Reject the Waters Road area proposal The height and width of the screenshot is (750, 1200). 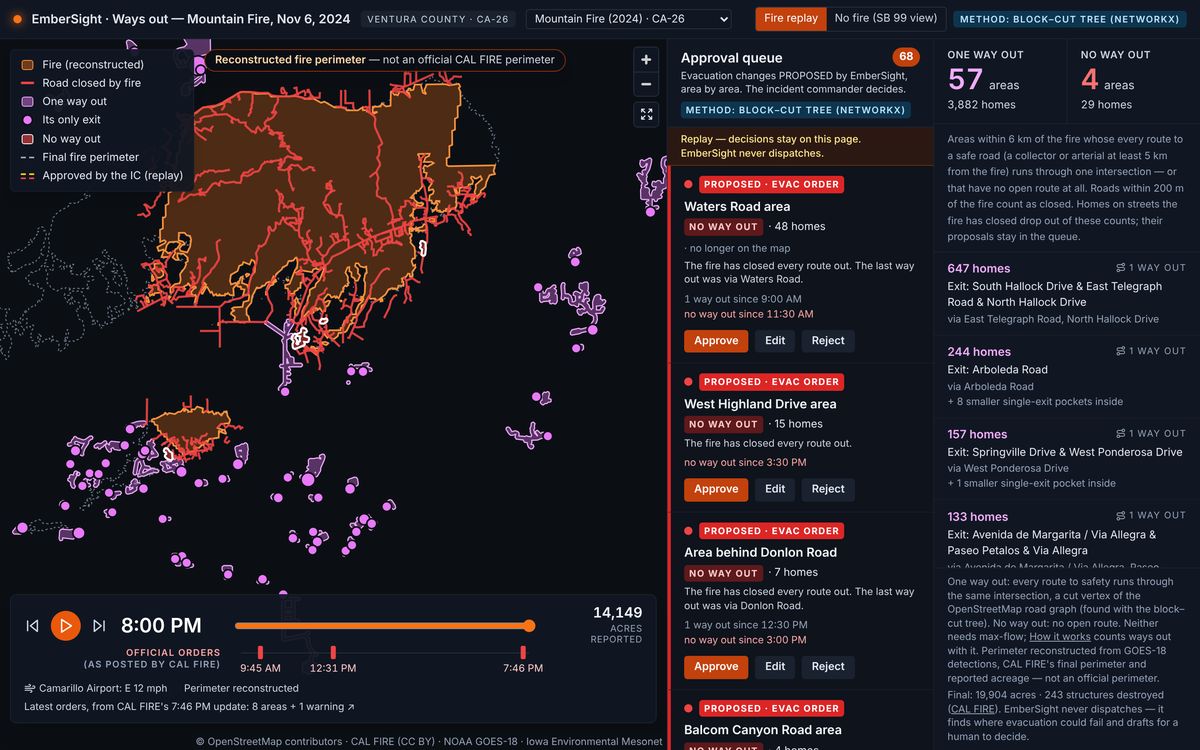point(828,341)
